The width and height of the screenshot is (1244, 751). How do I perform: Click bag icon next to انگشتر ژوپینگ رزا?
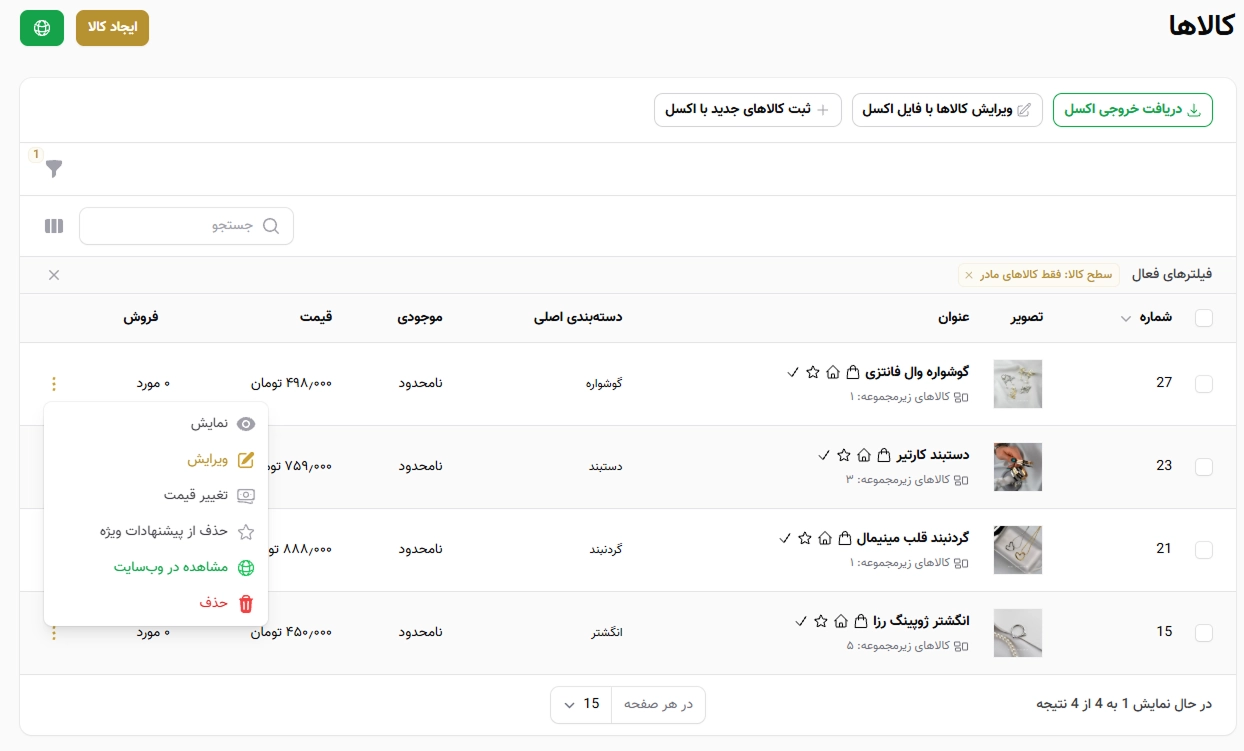(x=860, y=621)
